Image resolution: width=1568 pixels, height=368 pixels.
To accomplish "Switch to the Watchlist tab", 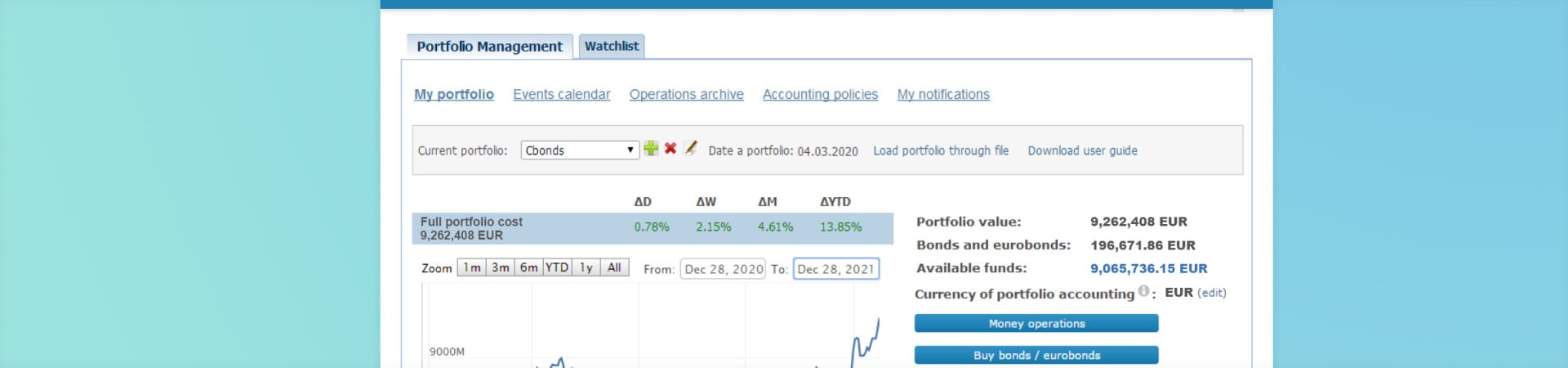I will click(612, 47).
